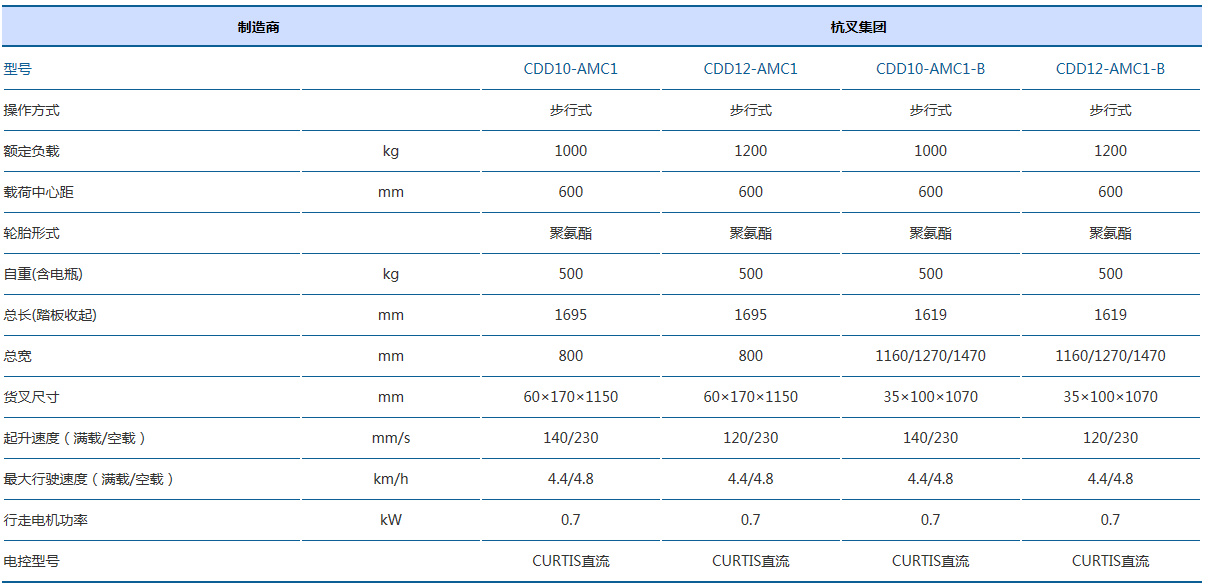Click 1160/1270/1470 width for CDD10-AMC1-B

931,356
